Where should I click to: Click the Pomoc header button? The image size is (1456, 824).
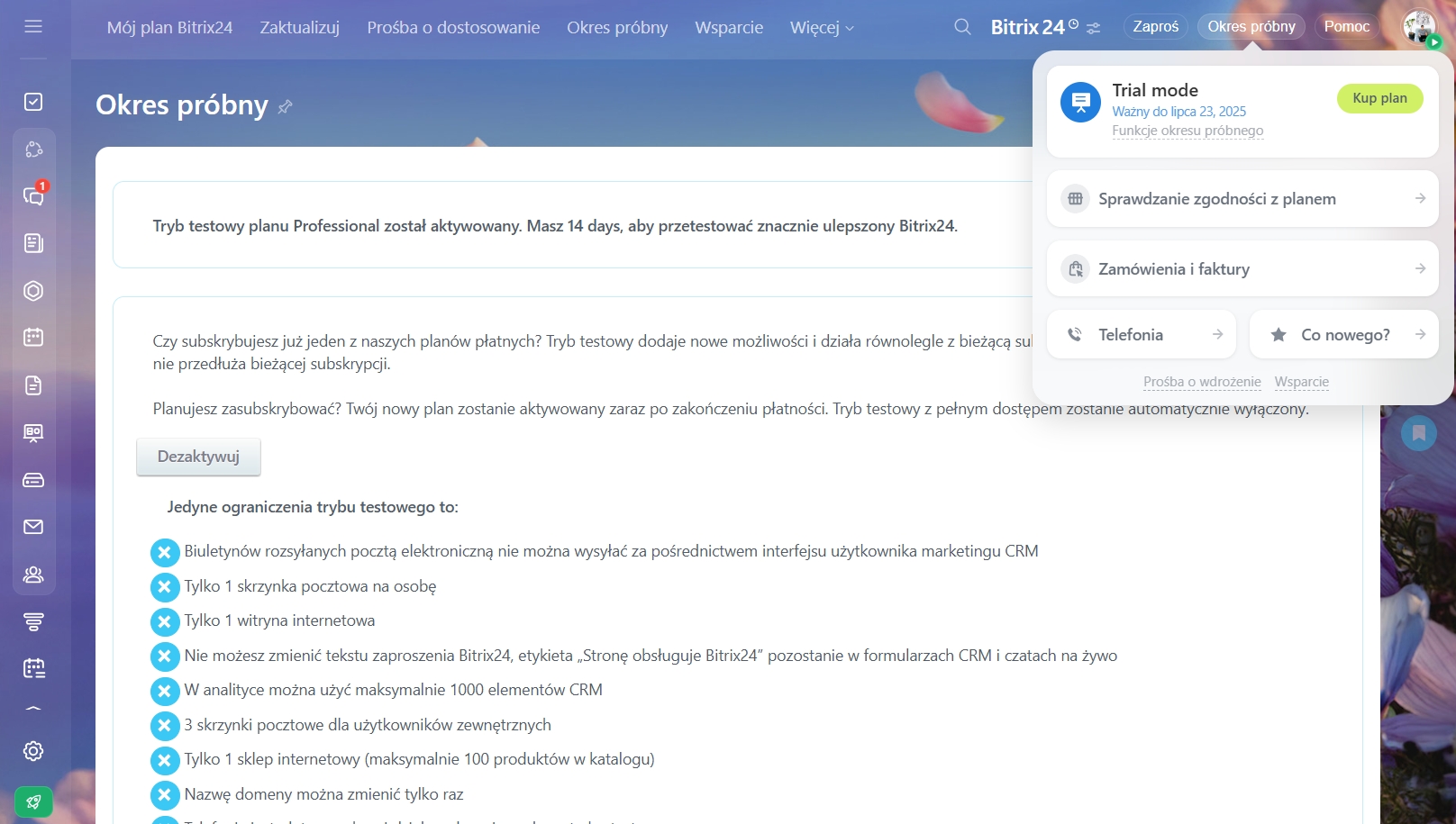point(1347,26)
